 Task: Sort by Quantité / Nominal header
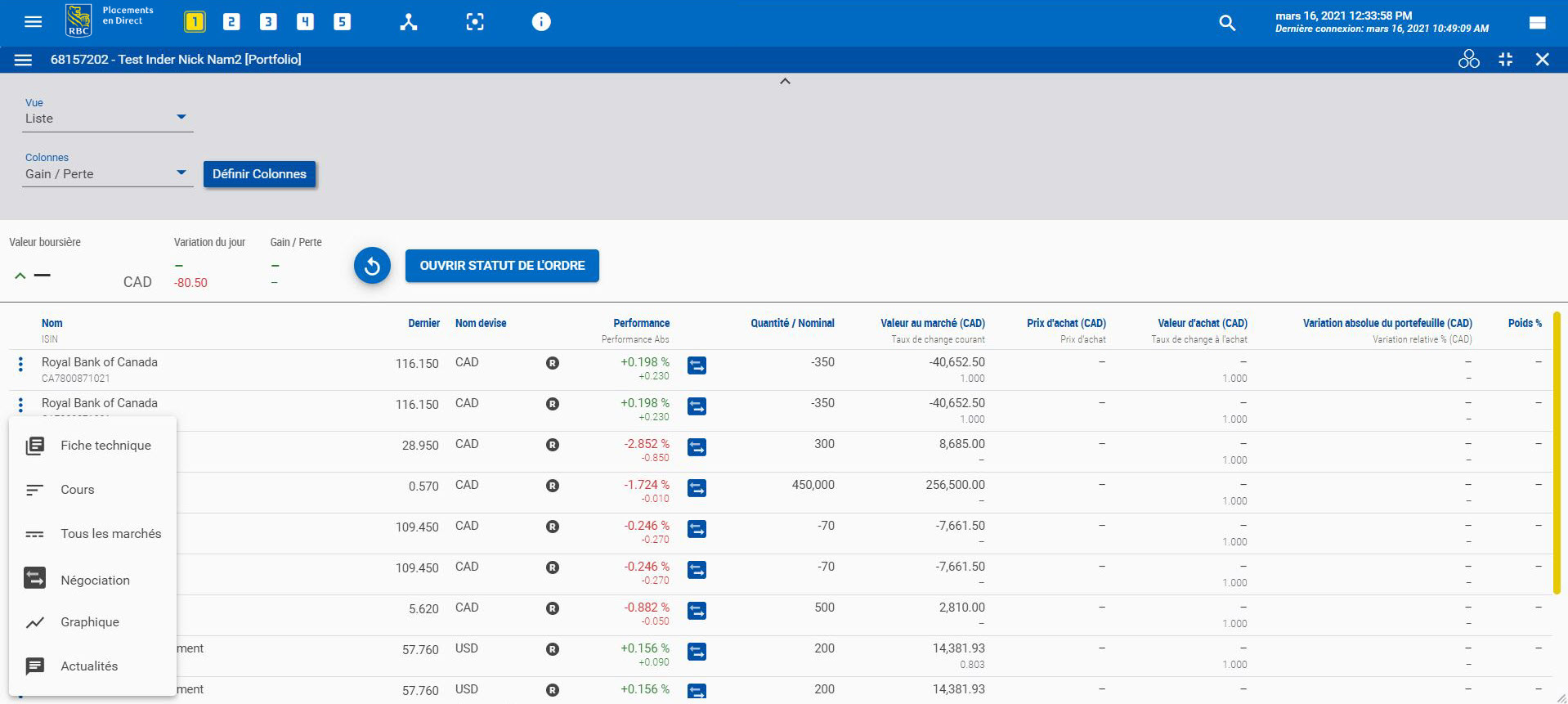click(x=792, y=323)
